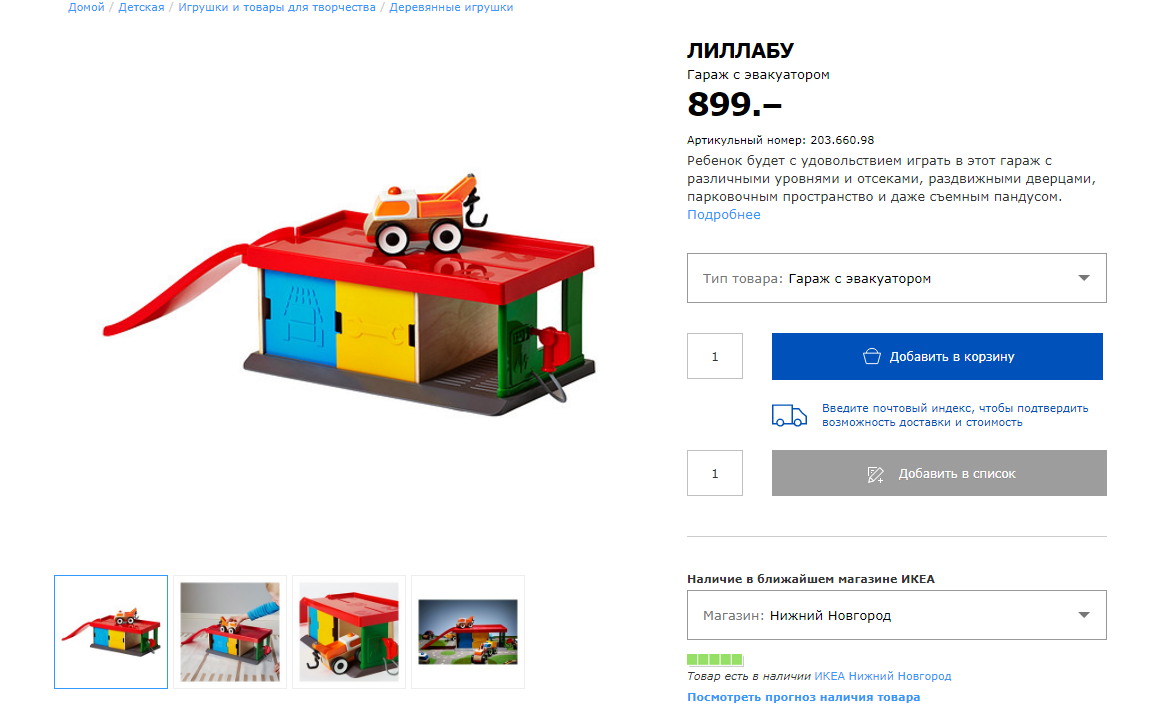Click Добавить в корзину button
This screenshot has height=705, width=1149.
click(x=937, y=356)
